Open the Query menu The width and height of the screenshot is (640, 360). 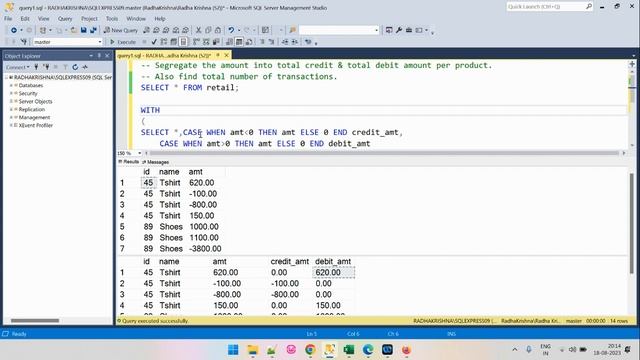tap(65, 19)
